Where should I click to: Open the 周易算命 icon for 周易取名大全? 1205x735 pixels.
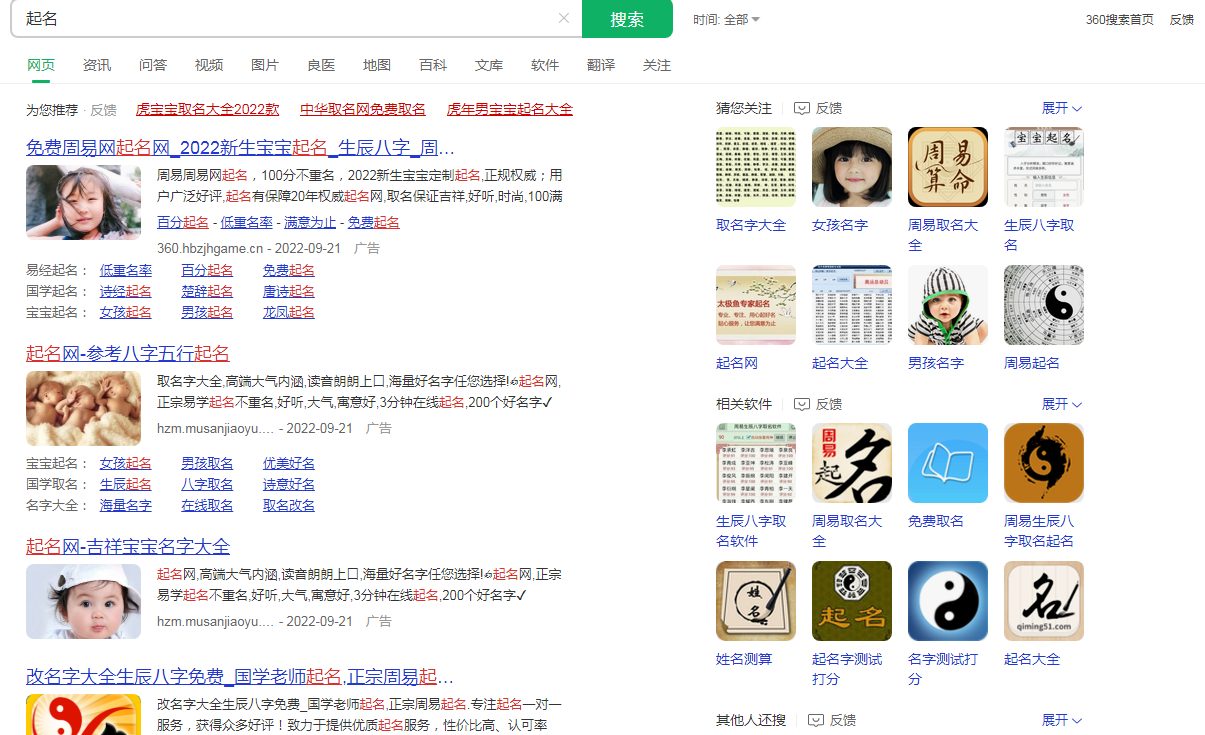coord(948,167)
